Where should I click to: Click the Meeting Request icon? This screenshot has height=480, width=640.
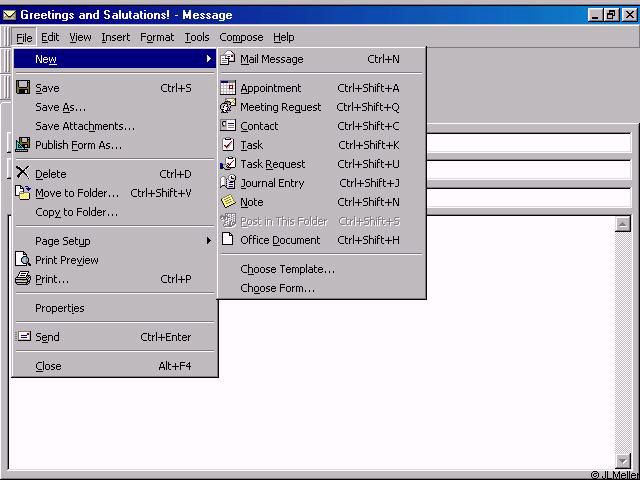(x=228, y=107)
